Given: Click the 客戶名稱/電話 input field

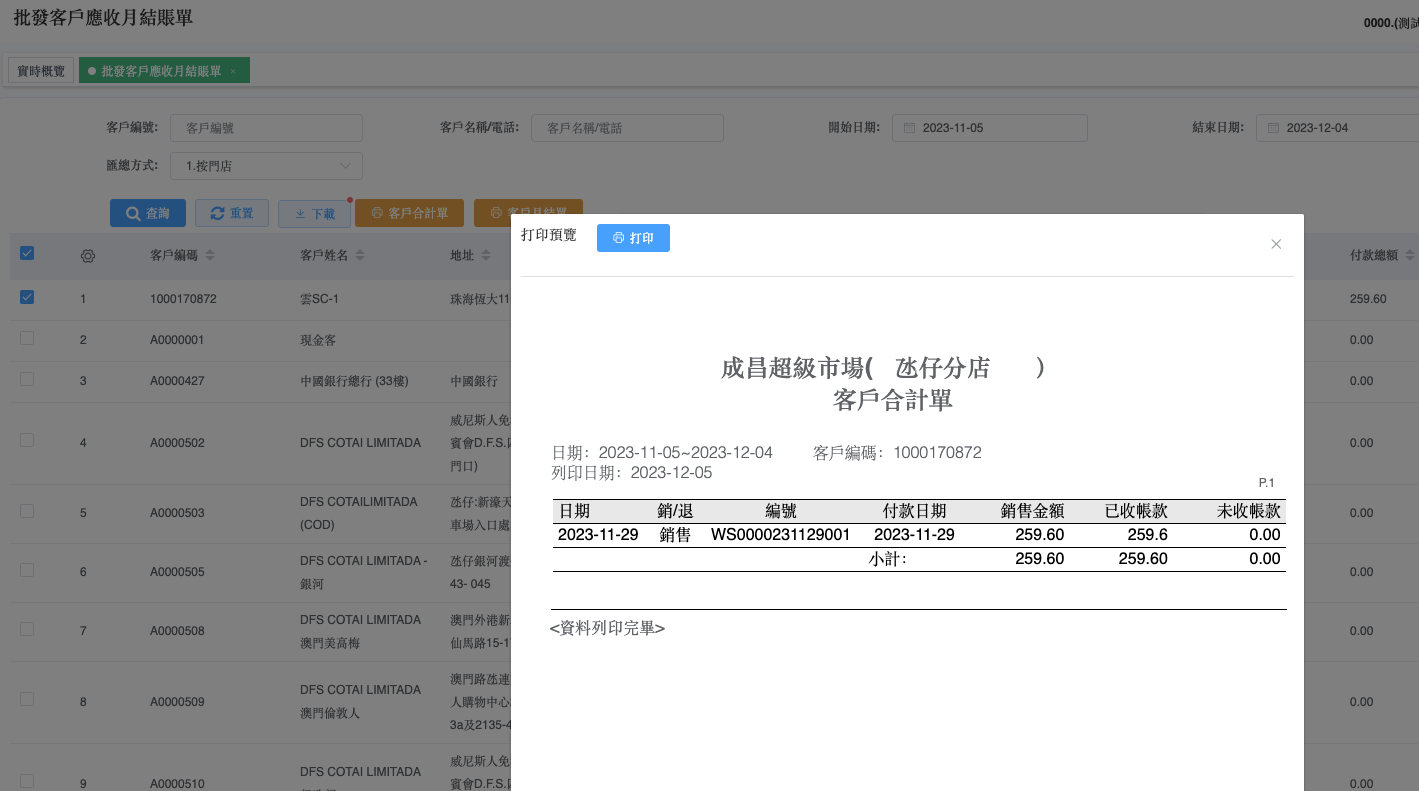Looking at the screenshot, I should click(626, 128).
